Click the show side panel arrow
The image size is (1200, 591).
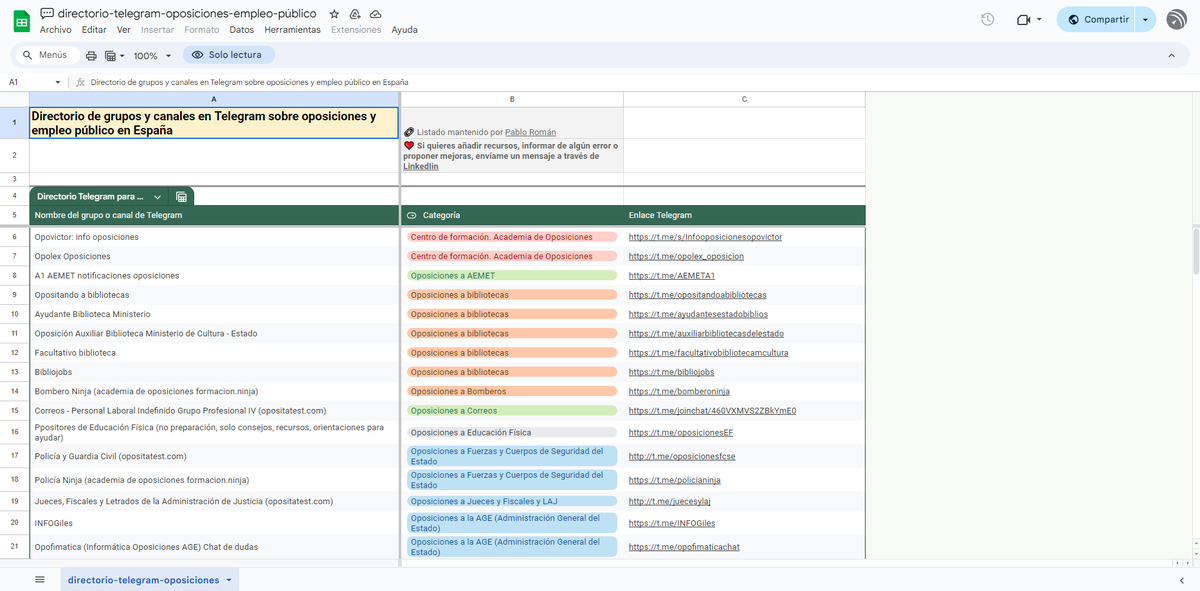point(1181,580)
